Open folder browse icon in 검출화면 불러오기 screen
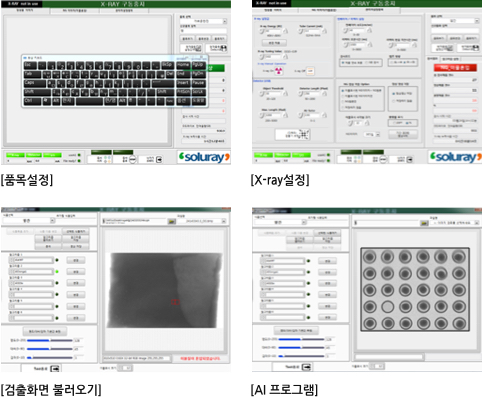The width and height of the screenshot is (483, 397). pos(172,221)
